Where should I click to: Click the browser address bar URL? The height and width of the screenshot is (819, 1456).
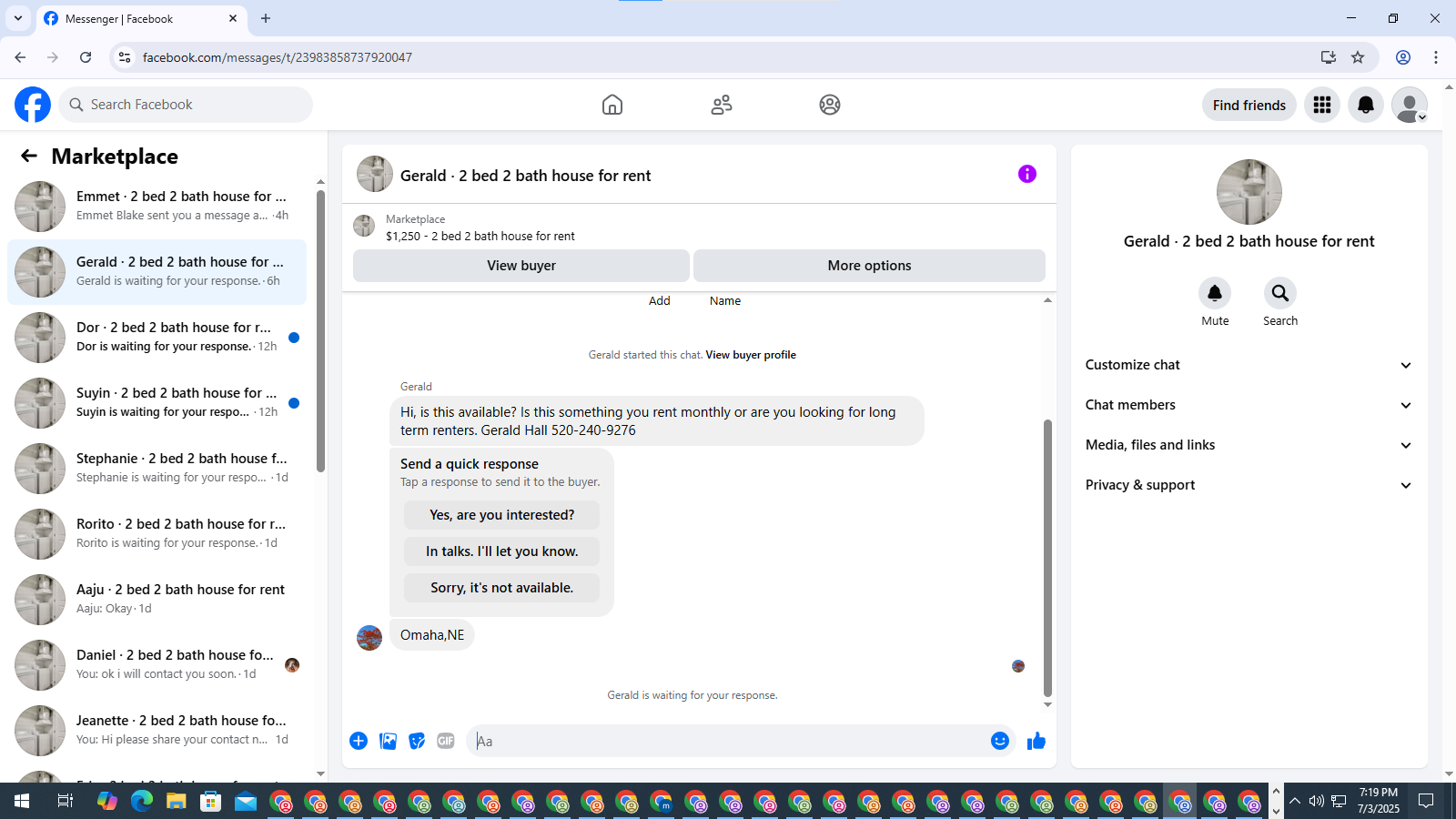(278, 57)
